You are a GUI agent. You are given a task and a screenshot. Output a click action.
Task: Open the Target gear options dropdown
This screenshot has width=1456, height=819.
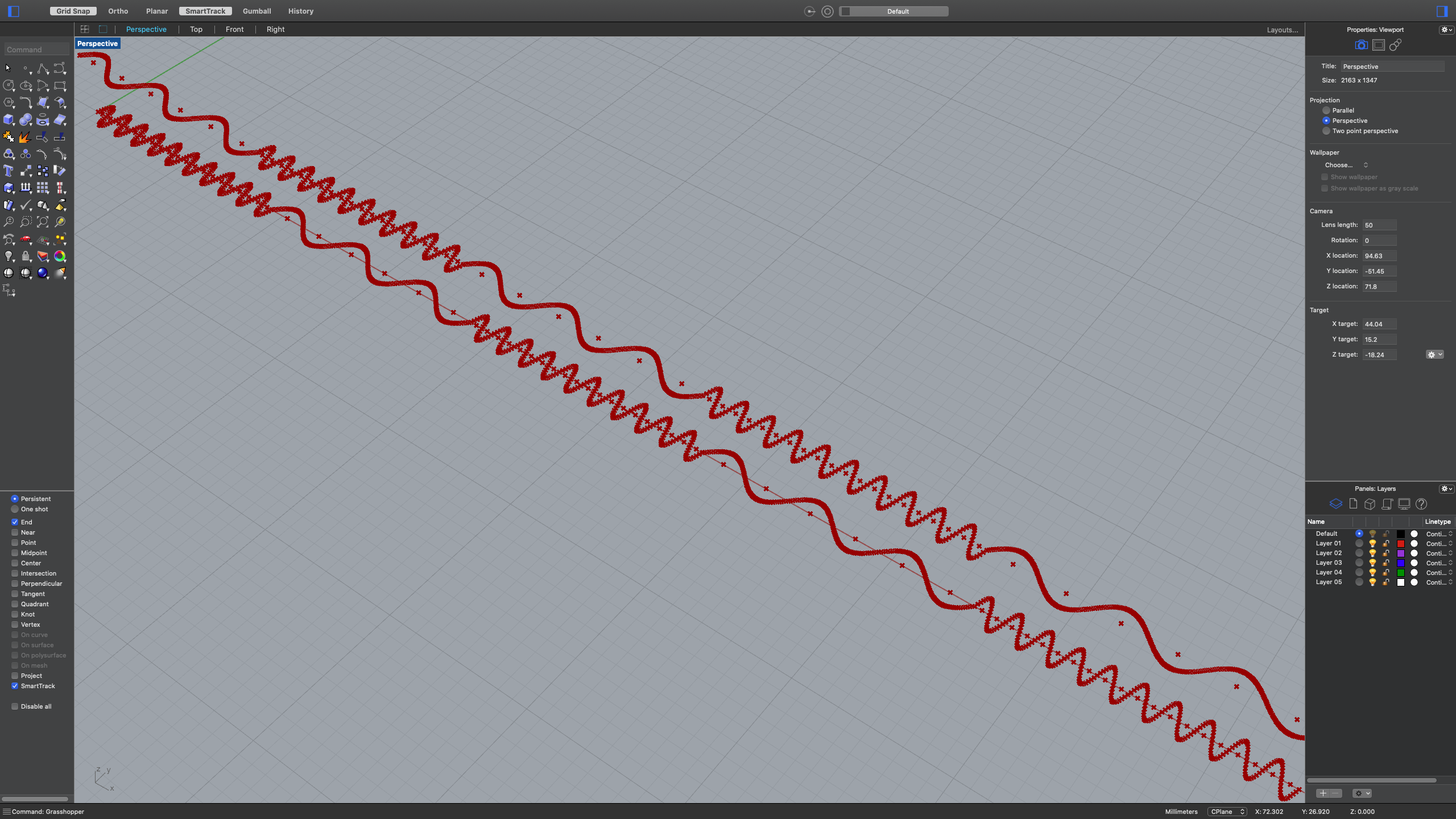pyautogui.click(x=1435, y=354)
